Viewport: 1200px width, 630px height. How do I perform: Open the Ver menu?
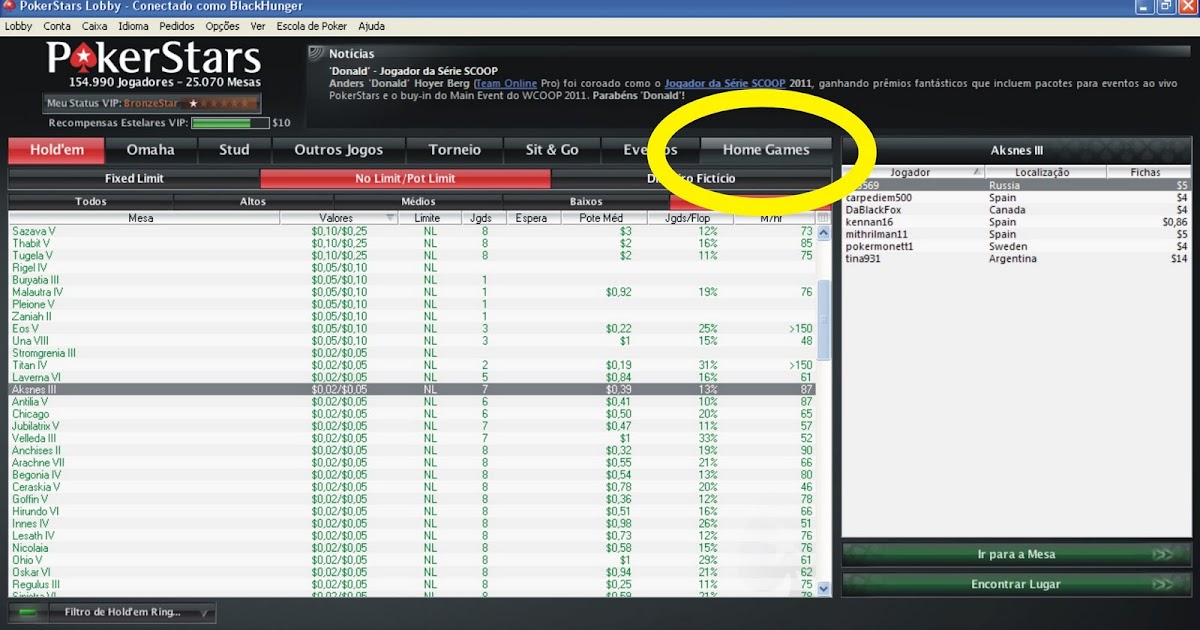click(x=258, y=26)
